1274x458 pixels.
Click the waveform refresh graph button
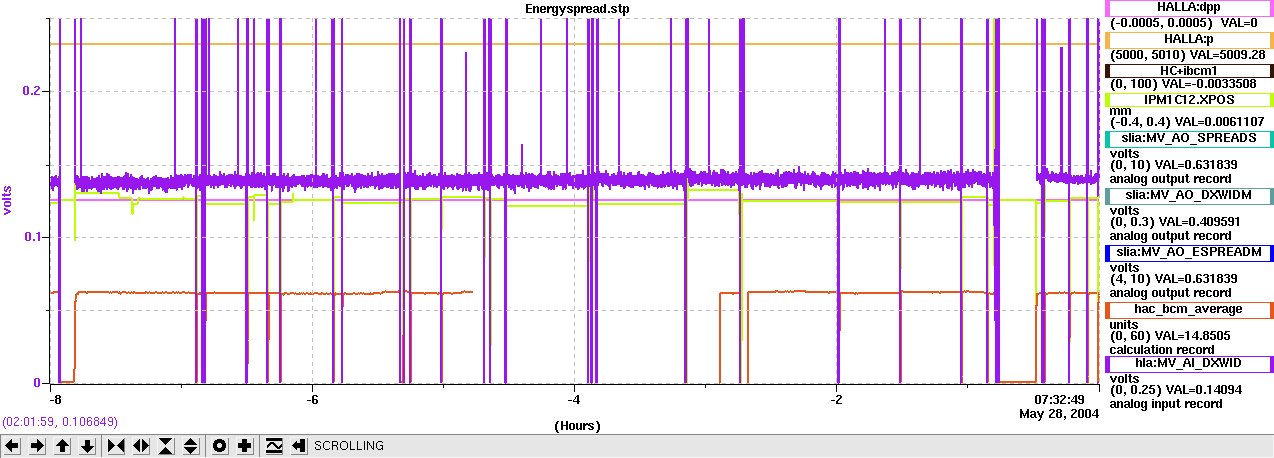[274, 445]
